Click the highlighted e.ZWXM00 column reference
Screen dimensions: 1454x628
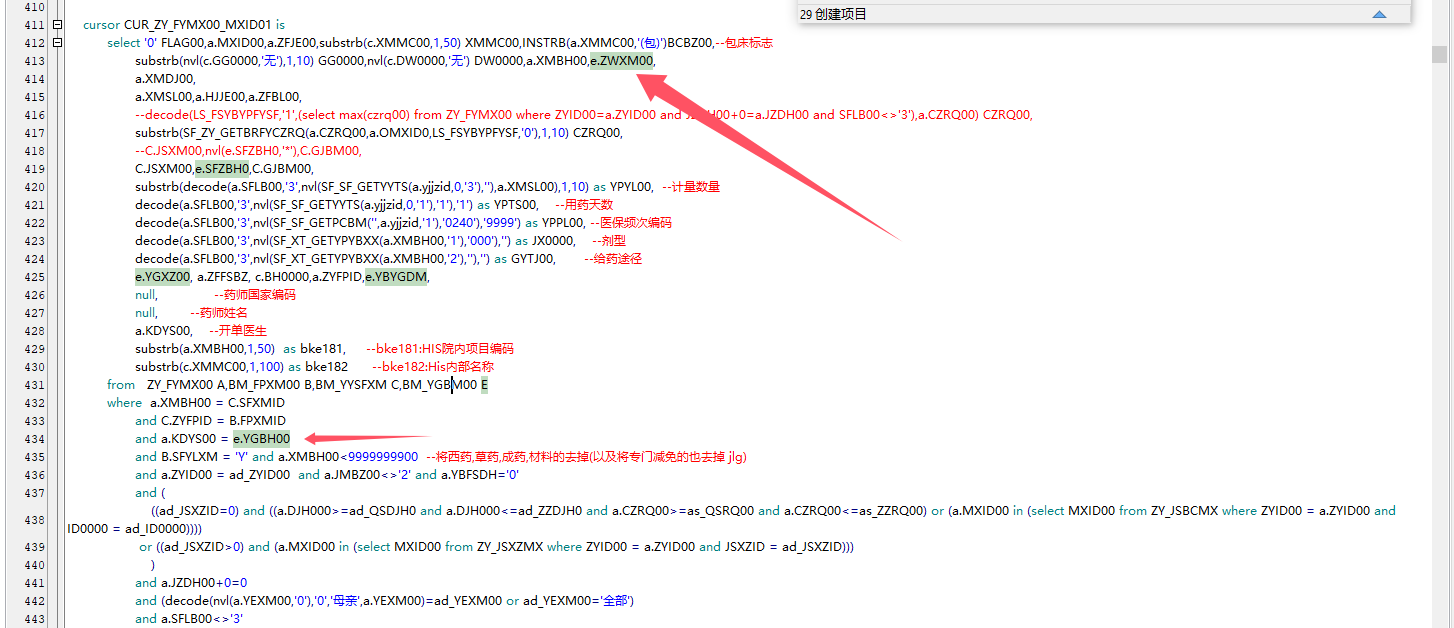coord(622,61)
